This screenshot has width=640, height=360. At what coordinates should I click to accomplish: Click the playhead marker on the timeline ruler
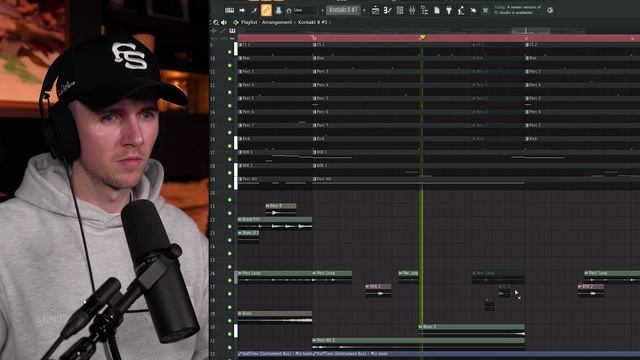422,37
